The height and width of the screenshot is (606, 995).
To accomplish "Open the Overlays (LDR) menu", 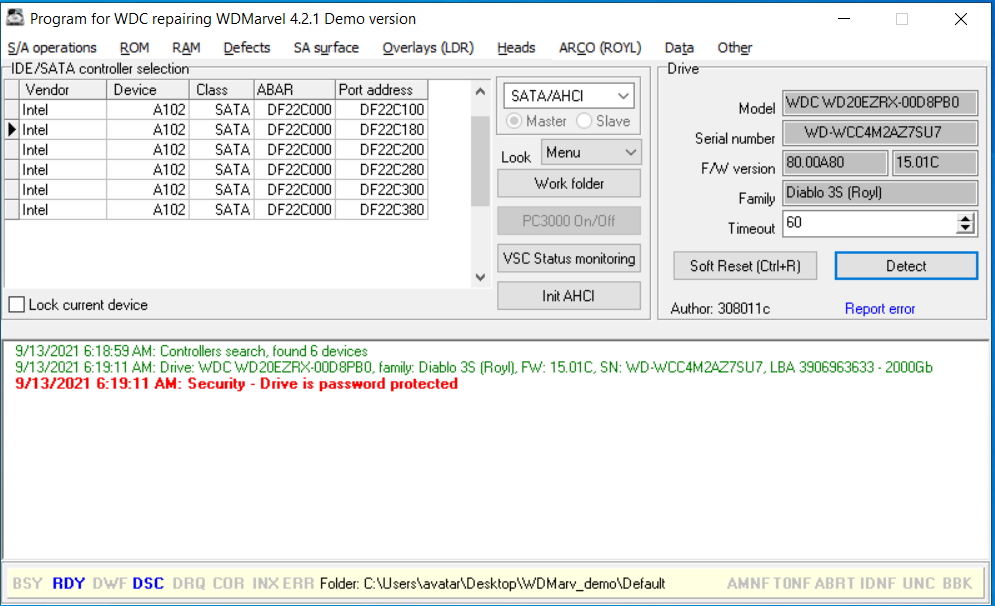I will click(x=428, y=48).
